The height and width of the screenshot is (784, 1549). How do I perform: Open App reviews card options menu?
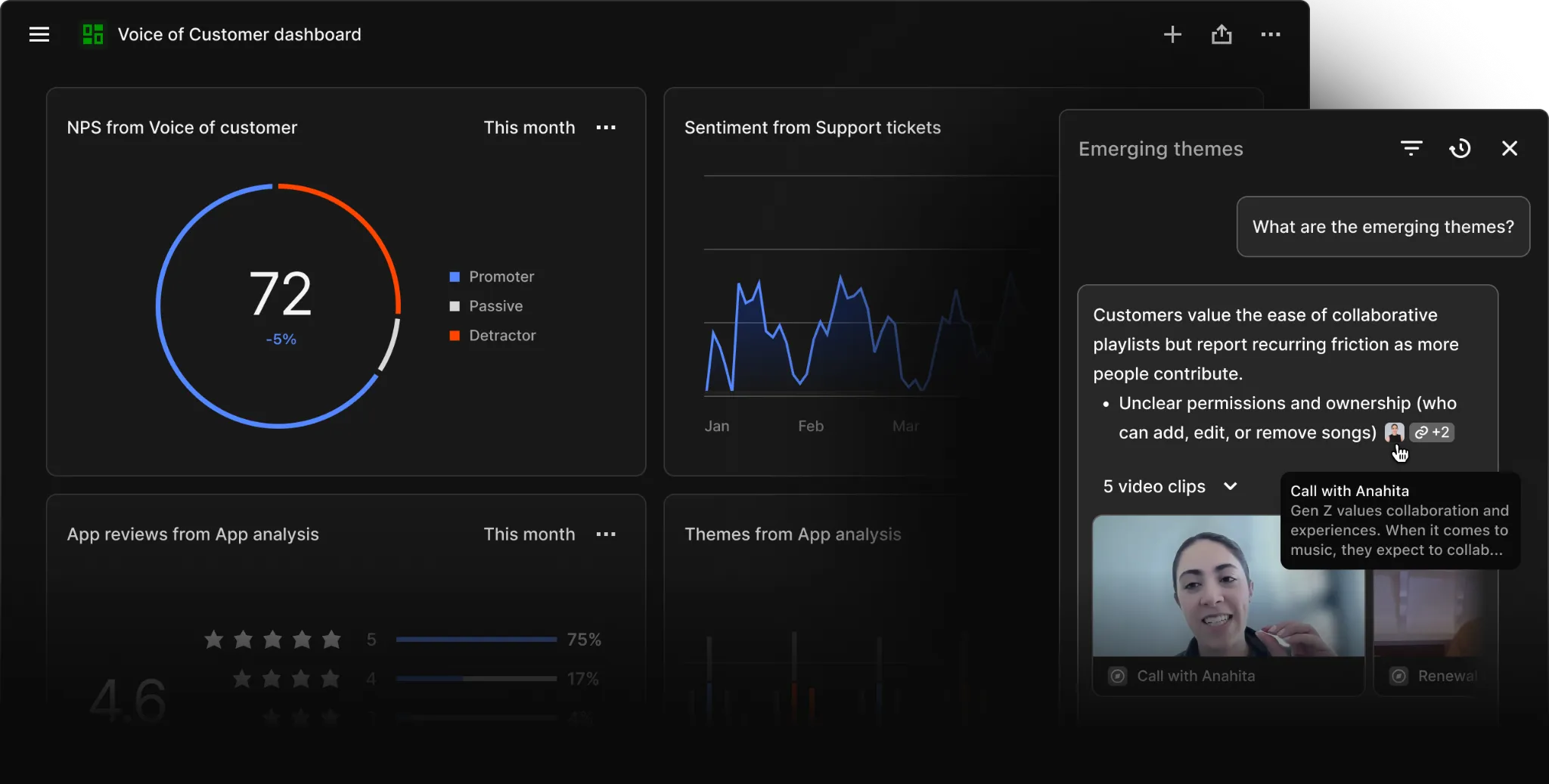tap(606, 535)
